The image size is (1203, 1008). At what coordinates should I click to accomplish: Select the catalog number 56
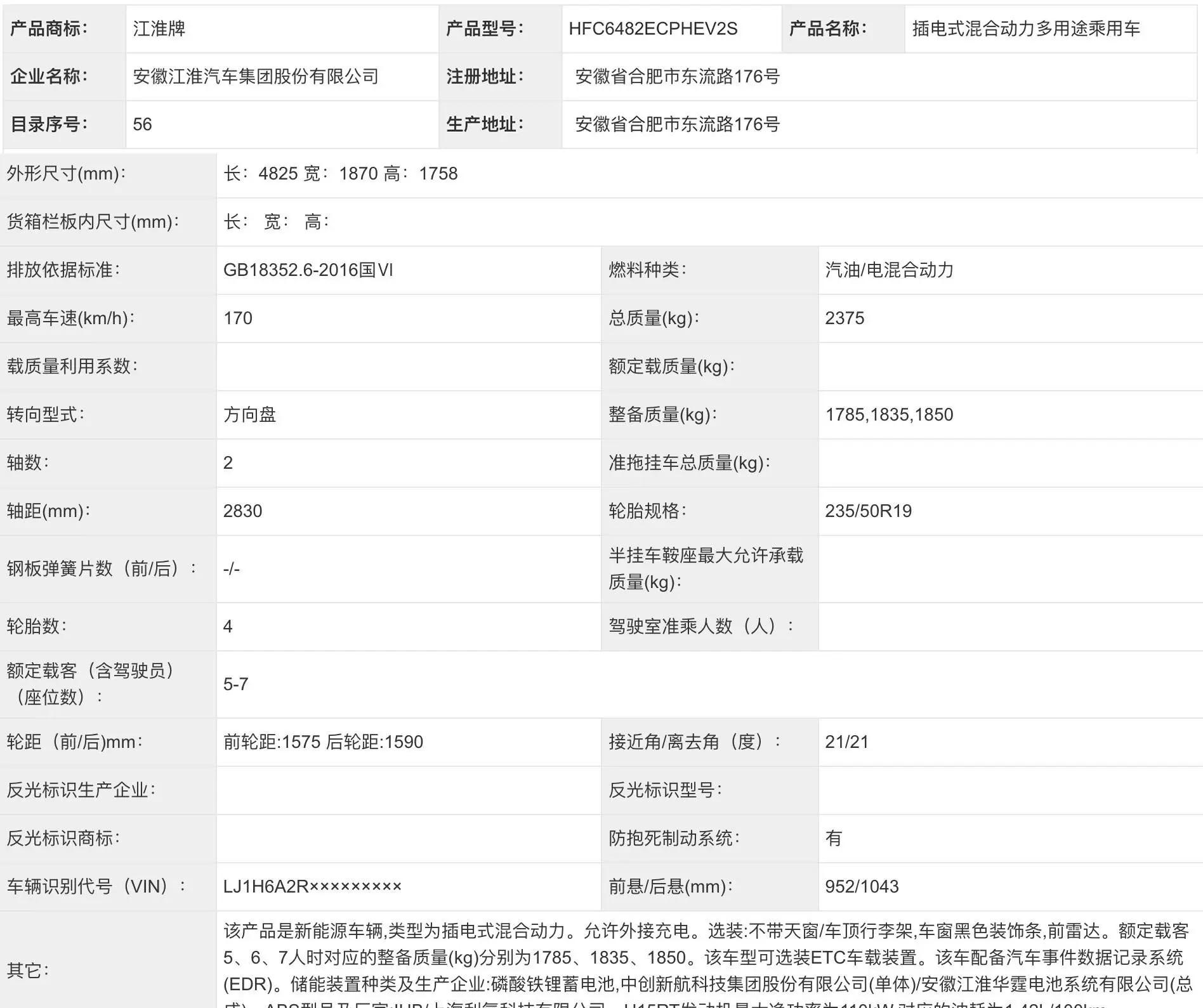coord(142,124)
